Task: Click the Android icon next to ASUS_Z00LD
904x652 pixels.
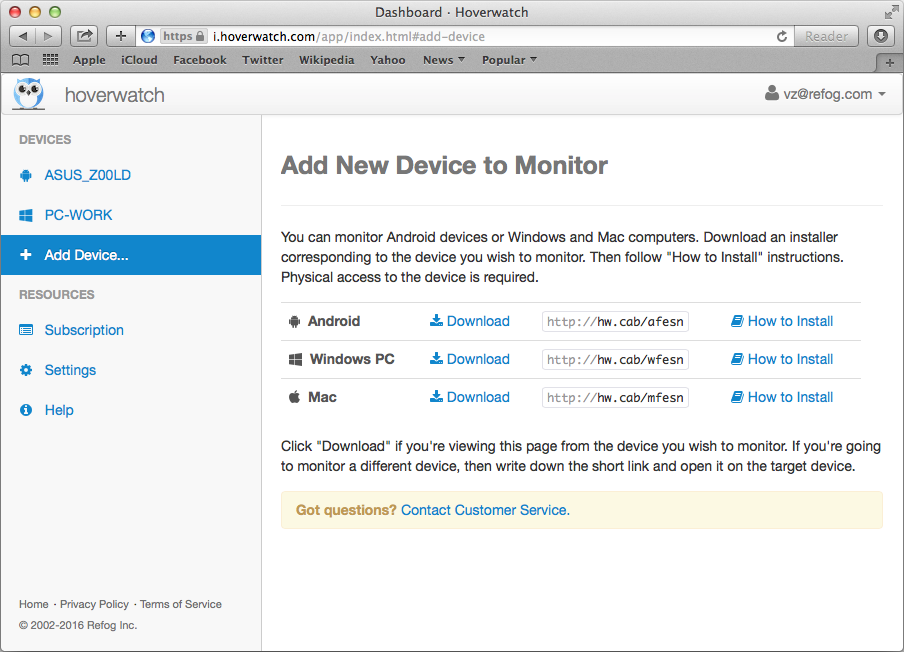Action: tap(26, 175)
